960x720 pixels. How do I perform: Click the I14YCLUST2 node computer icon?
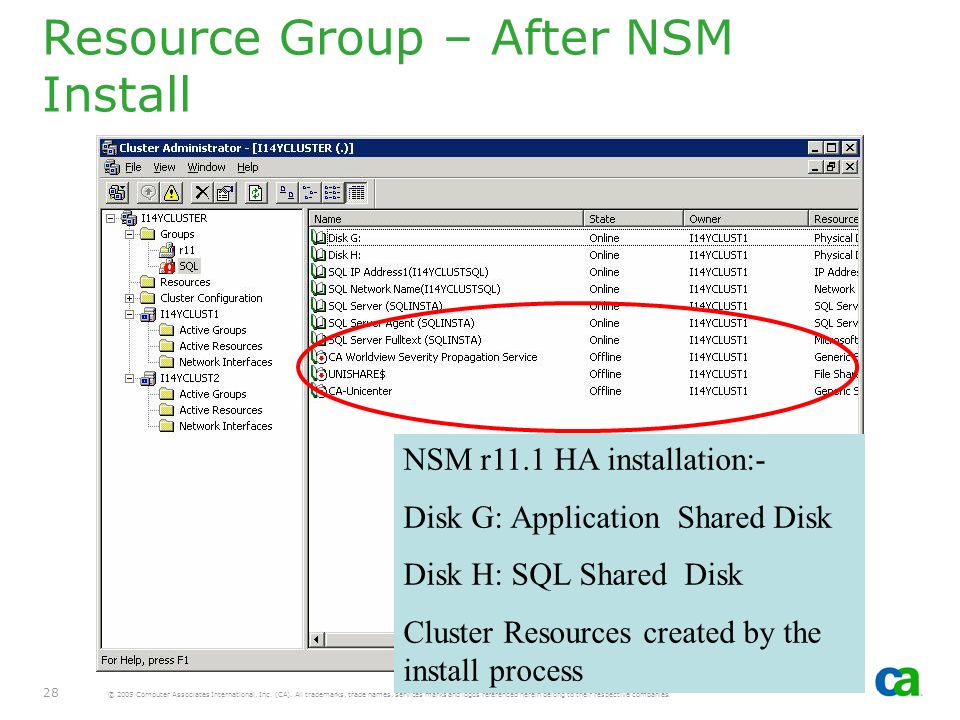coord(148,378)
